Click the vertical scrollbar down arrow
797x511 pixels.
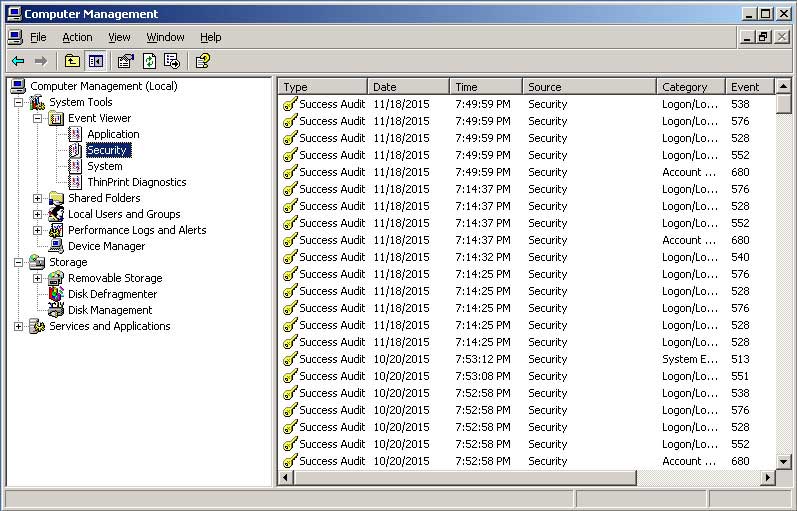pyautogui.click(x=783, y=462)
